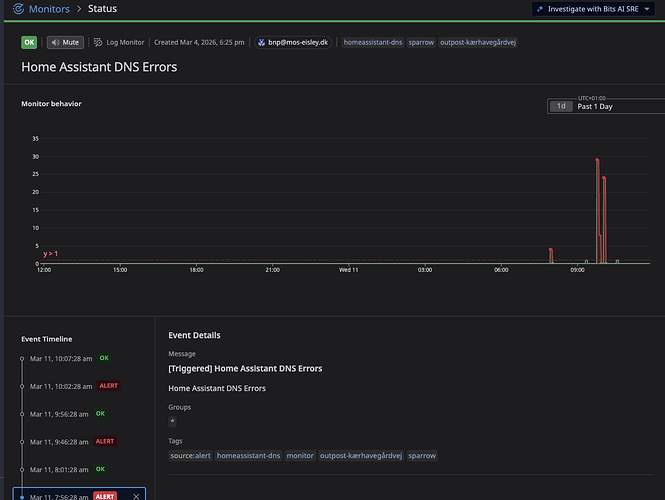Click the asterisk group chip
The image size is (665, 500).
tap(173, 421)
